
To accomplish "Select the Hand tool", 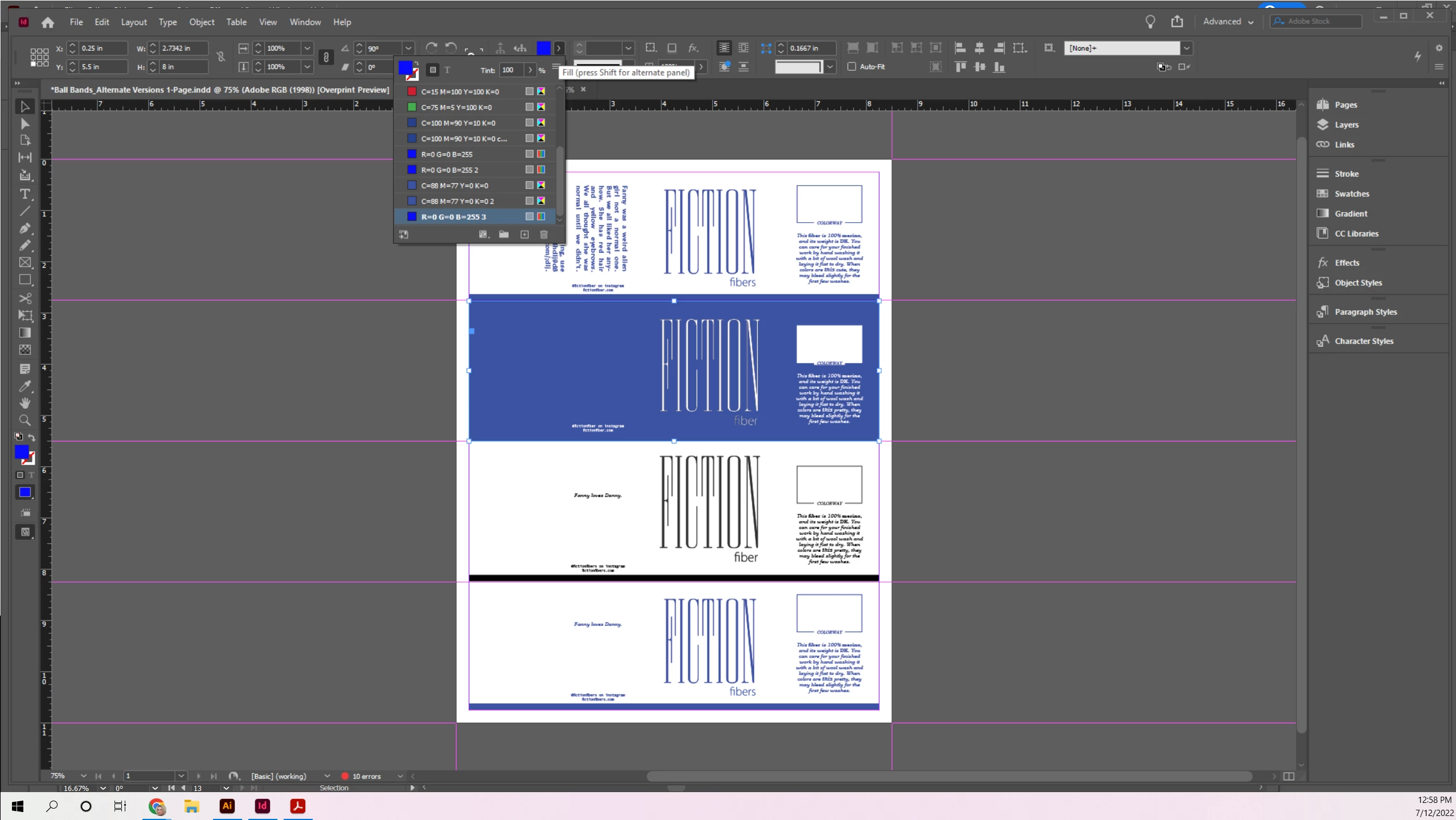I will coord(24,403).
